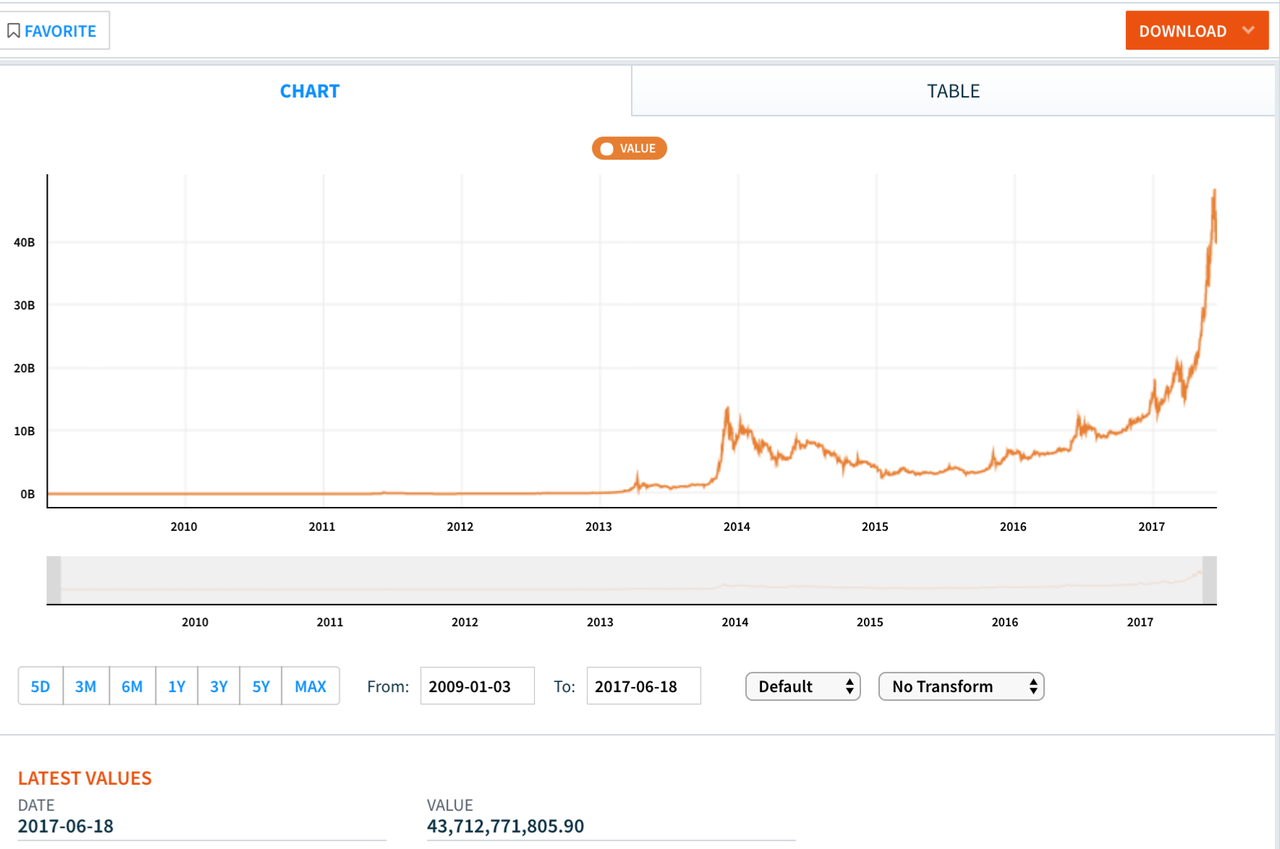This screenshot has width=1280, height=849.
Task: Expand the No Transform dropdown
Action: point(961,686)
